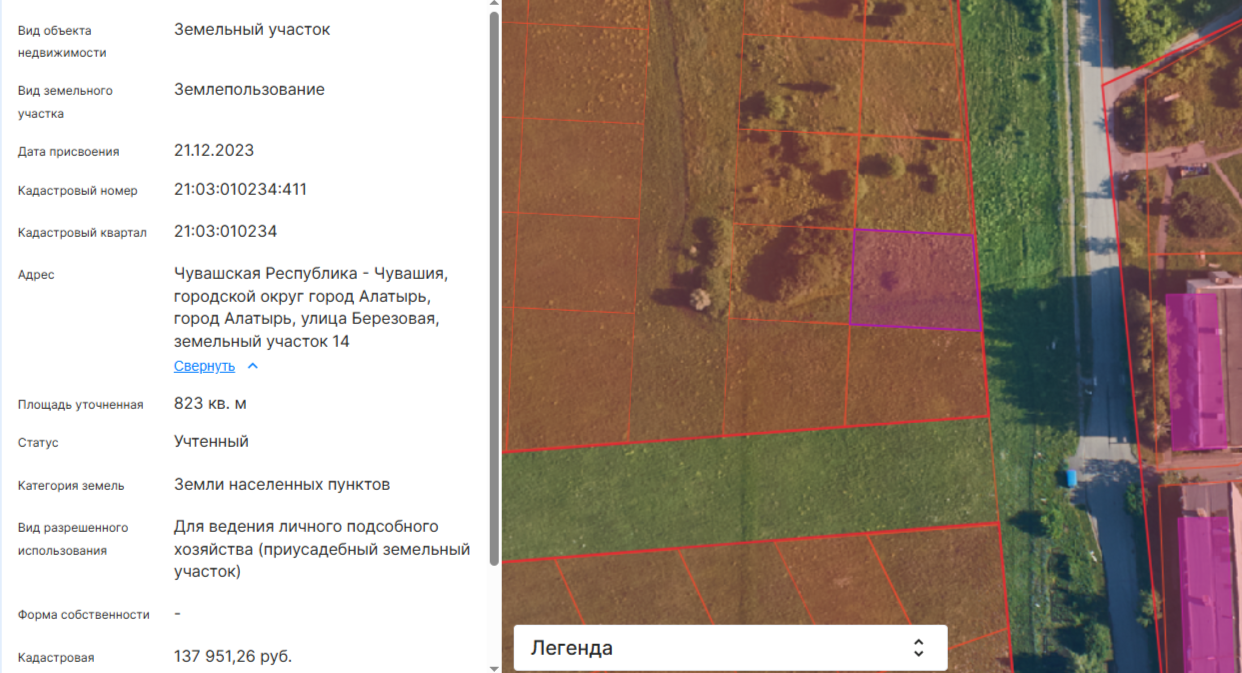Click the info panel vertical scrollbar thumb

(494, 288)
